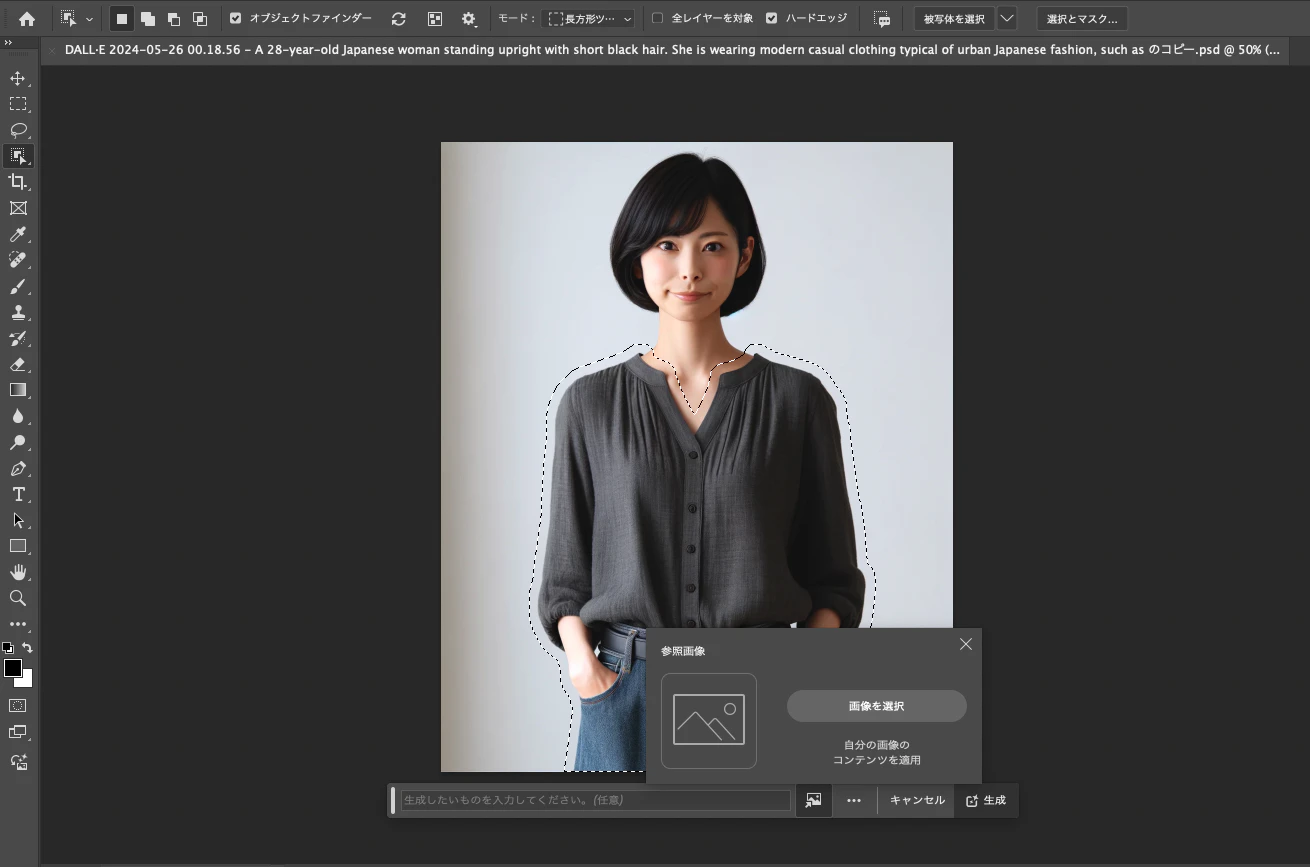The height and width of the screenshot is (867, 1310).
Task: Disable the ハードエッジ checkbox
Action: [771, 18]
